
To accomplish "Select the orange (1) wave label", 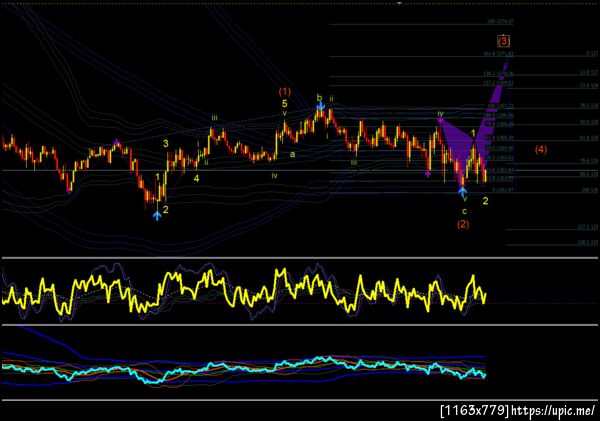I will click(284, 91).
